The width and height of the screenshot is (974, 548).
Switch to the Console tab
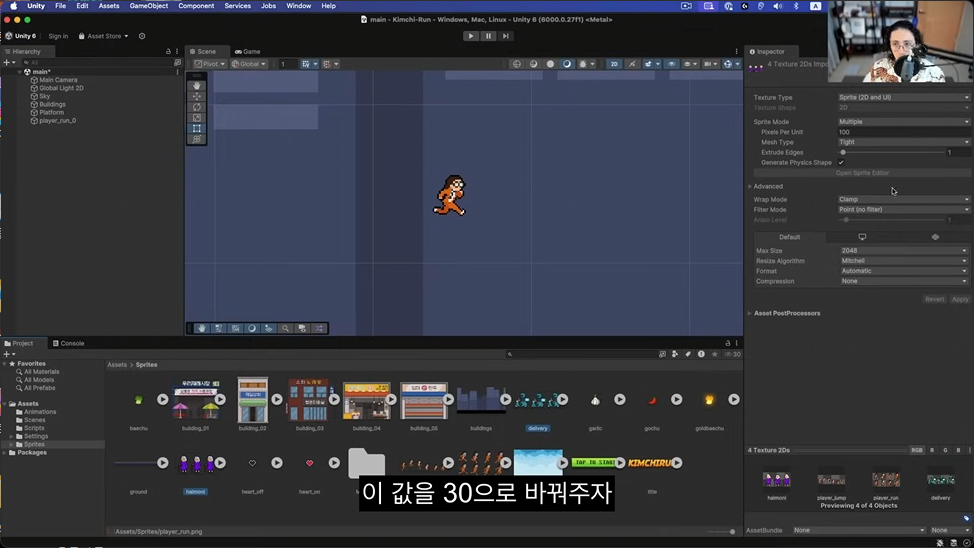pos(68,343)
